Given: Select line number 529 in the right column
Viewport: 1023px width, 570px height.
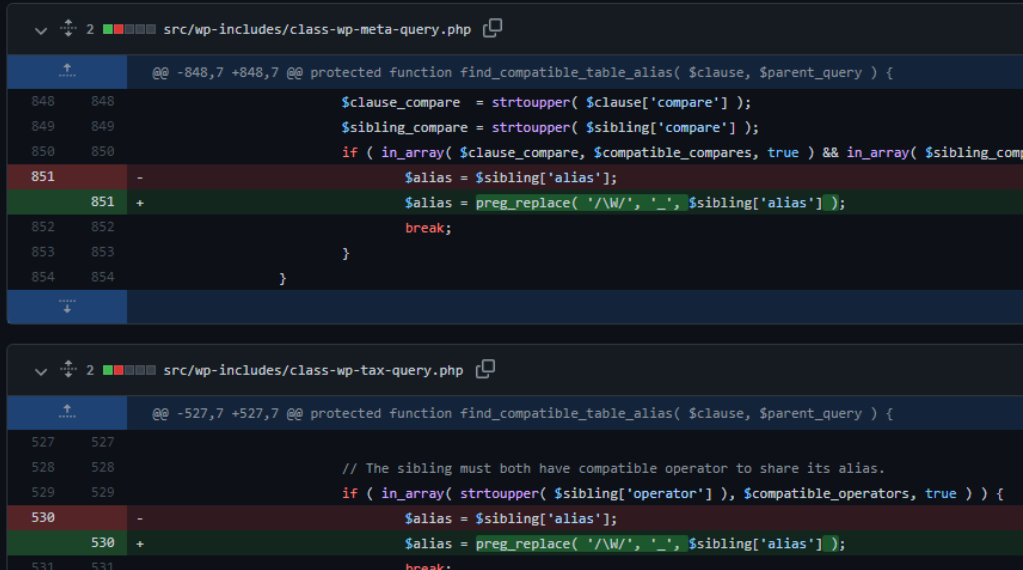Looking at the screenshot, I should (102, 492).
